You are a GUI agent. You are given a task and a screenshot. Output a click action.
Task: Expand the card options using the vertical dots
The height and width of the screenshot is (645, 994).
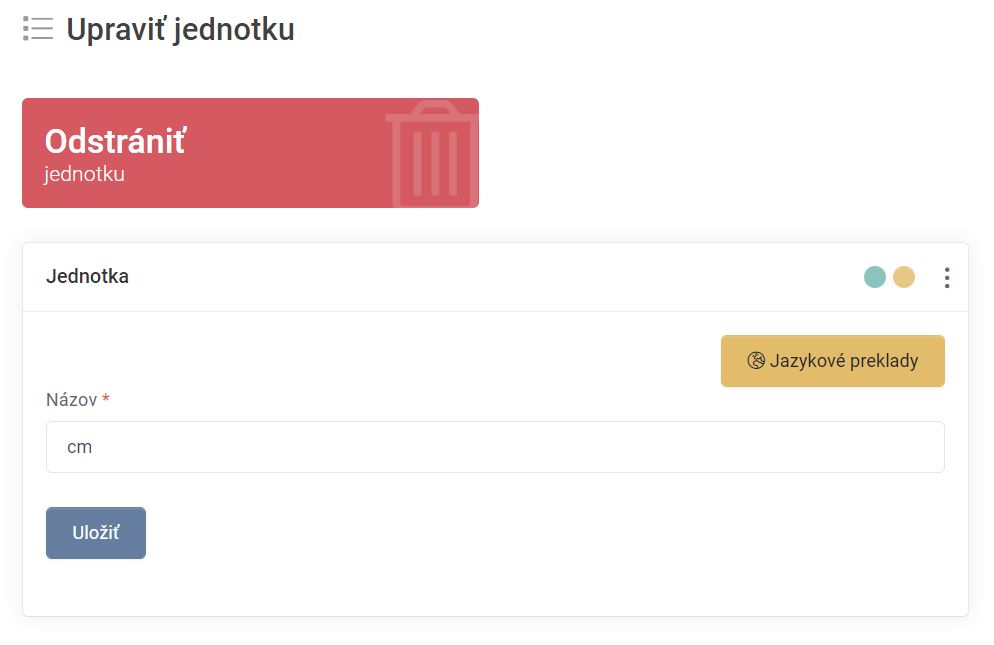click(x=946, y=276)
